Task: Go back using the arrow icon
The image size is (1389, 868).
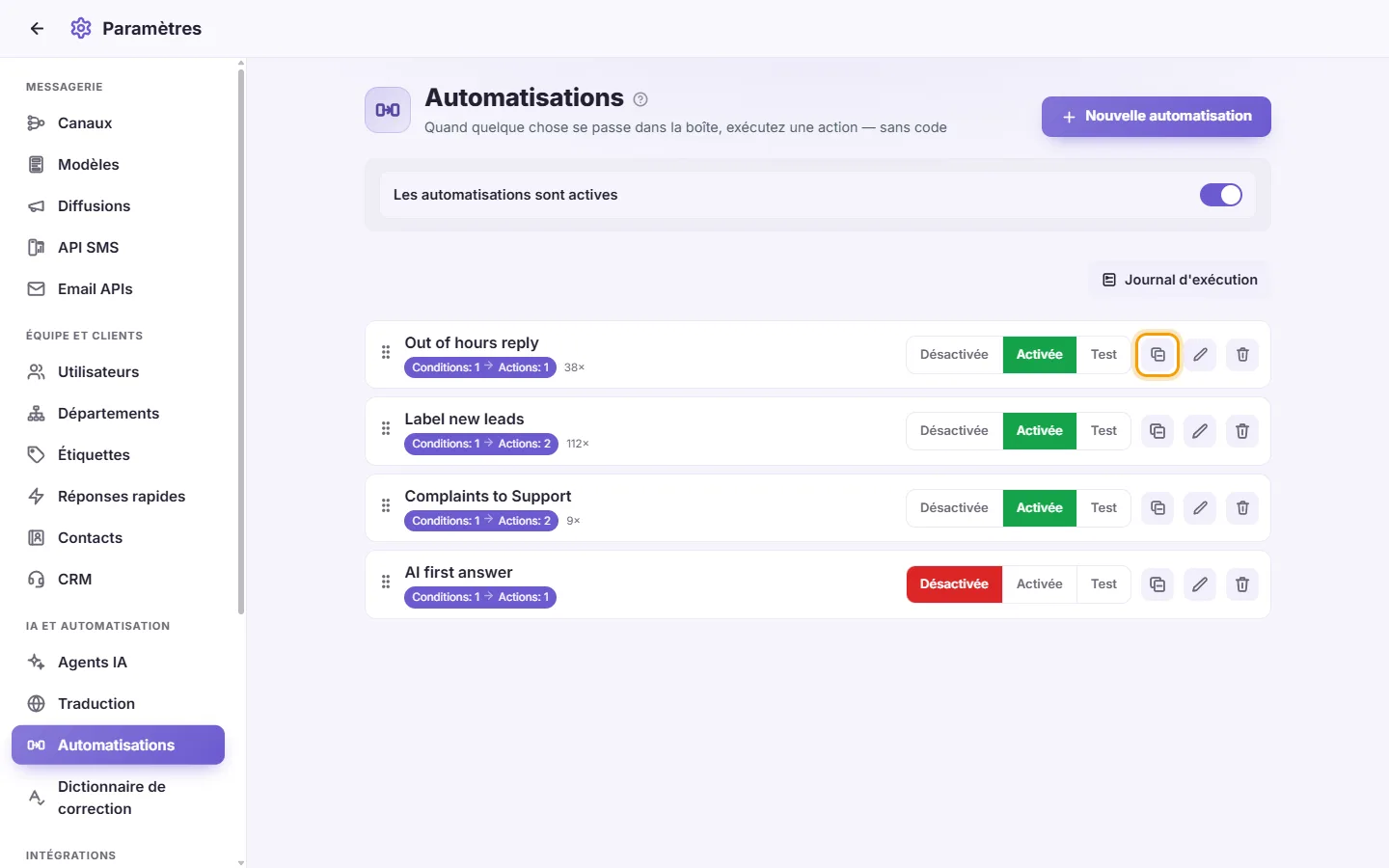Action: point(37,29)
